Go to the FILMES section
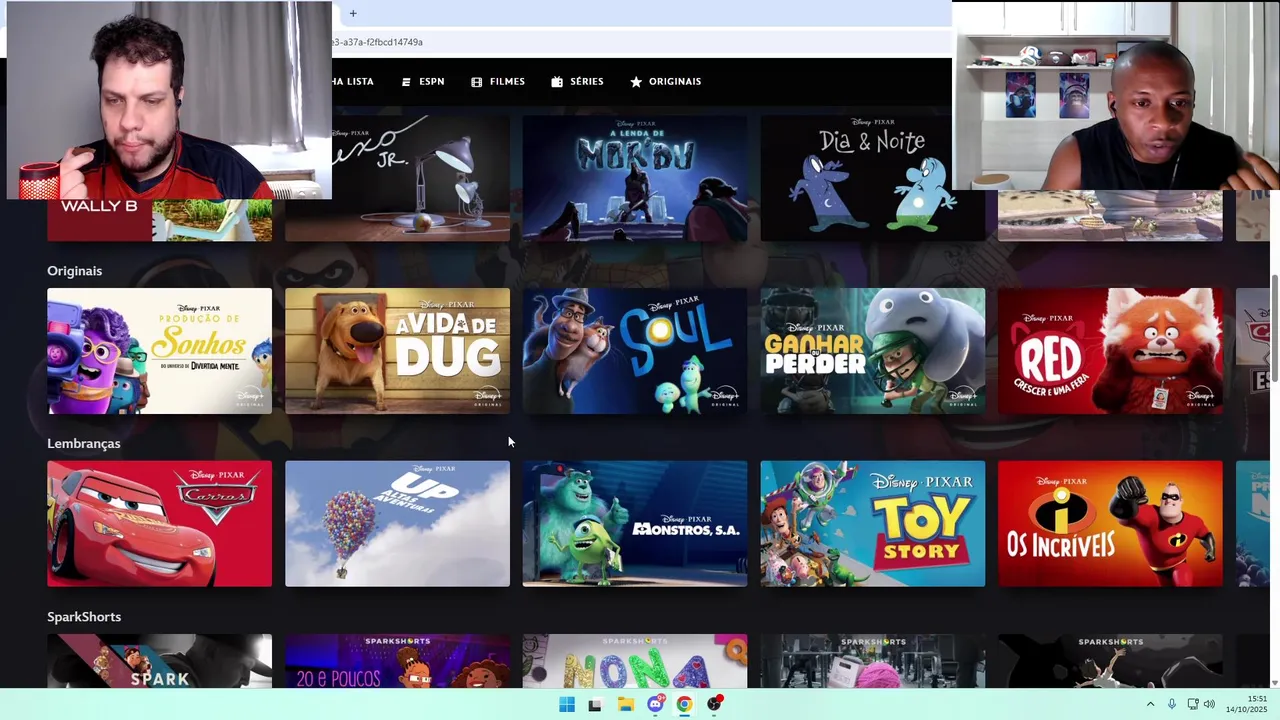Image resolution: width=1280 pixels, height=720 pixels. (498, 82)
